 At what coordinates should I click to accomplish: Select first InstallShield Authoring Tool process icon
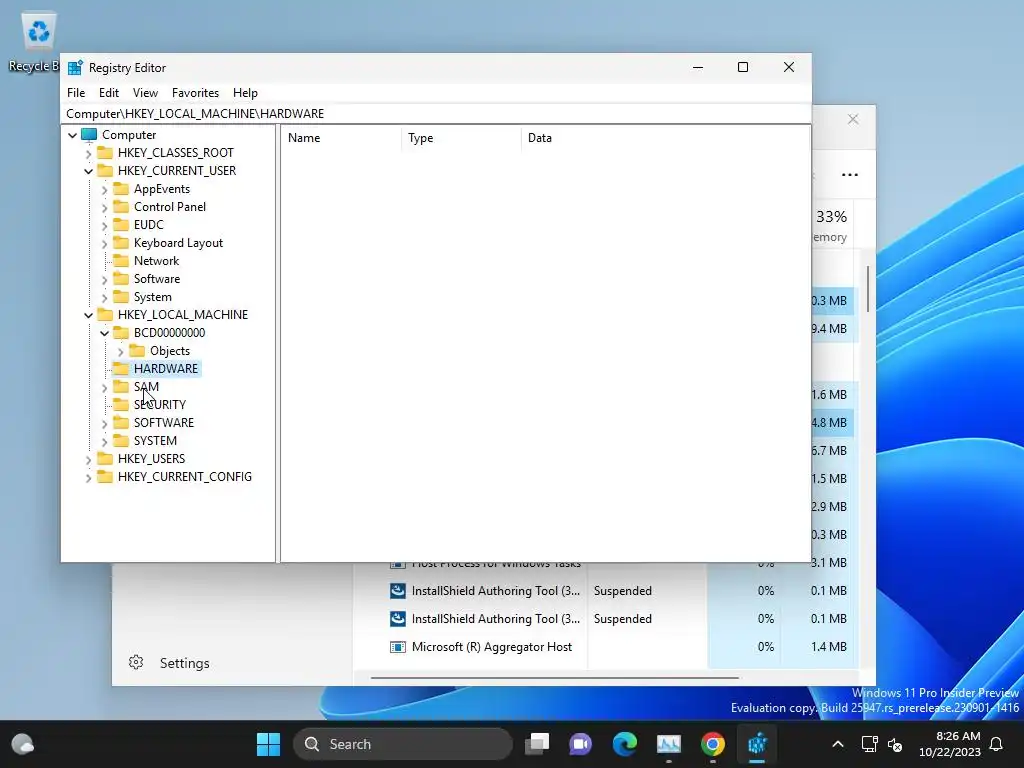click(398, 591)
